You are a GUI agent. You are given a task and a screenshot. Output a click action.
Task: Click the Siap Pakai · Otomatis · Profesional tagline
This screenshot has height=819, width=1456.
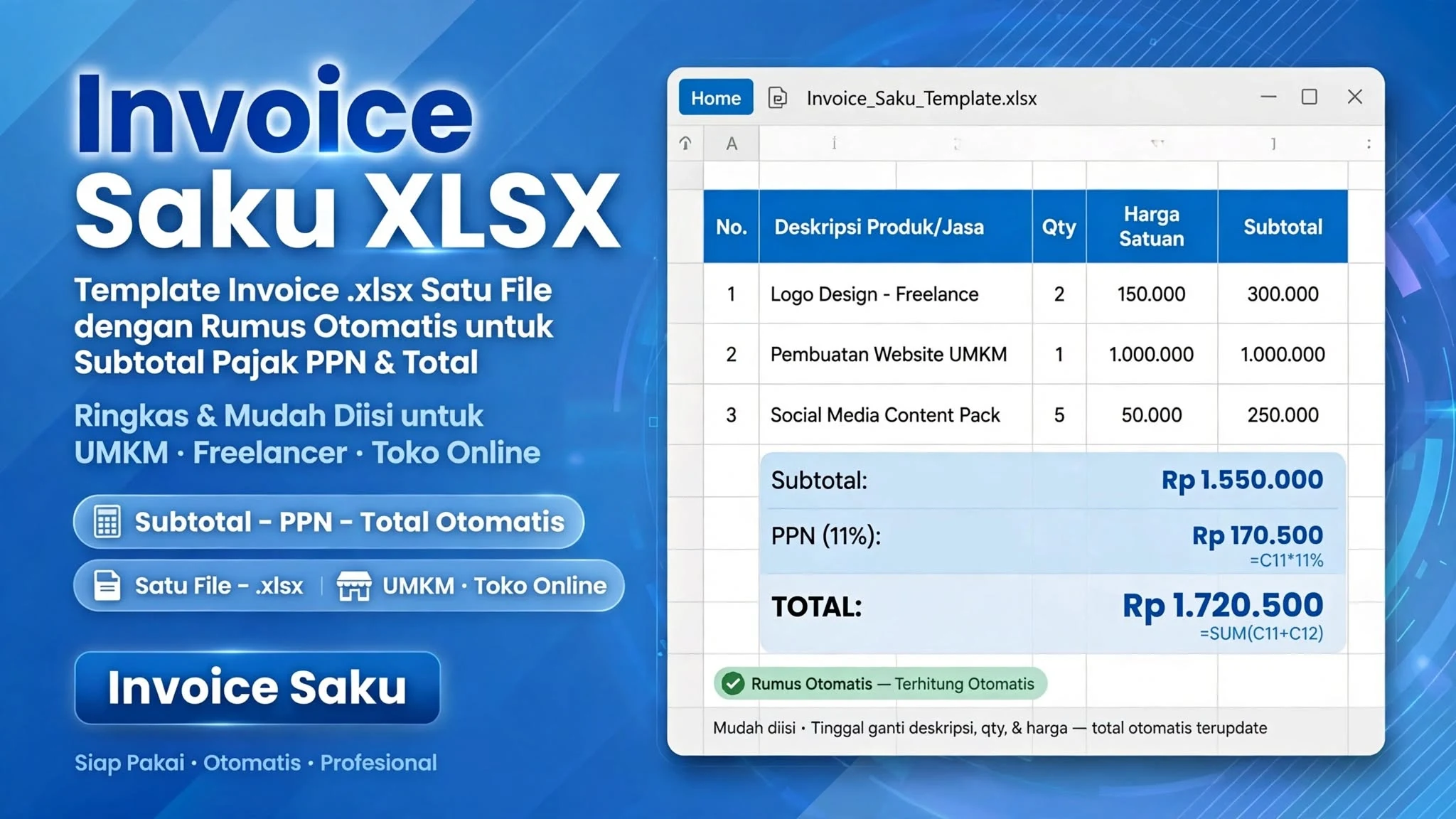256,763
